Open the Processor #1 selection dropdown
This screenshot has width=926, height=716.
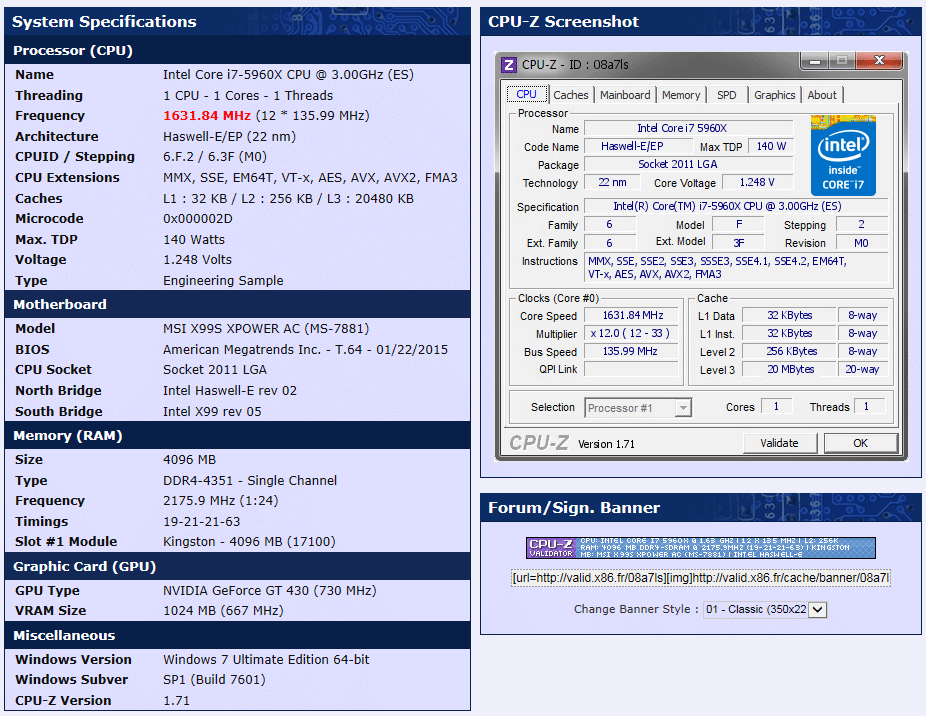(x=638, y=408)
